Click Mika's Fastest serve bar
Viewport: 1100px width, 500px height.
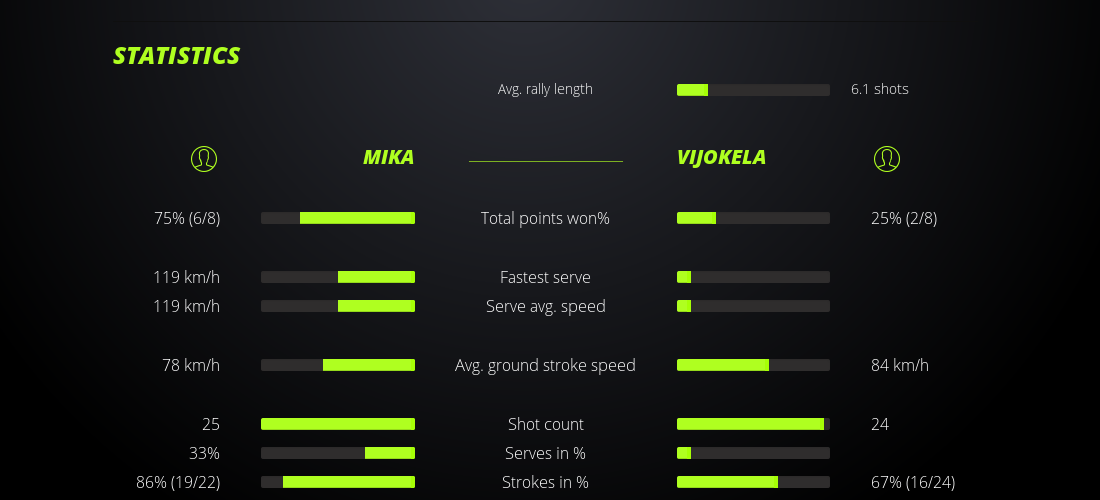click(x=338, y=277)
